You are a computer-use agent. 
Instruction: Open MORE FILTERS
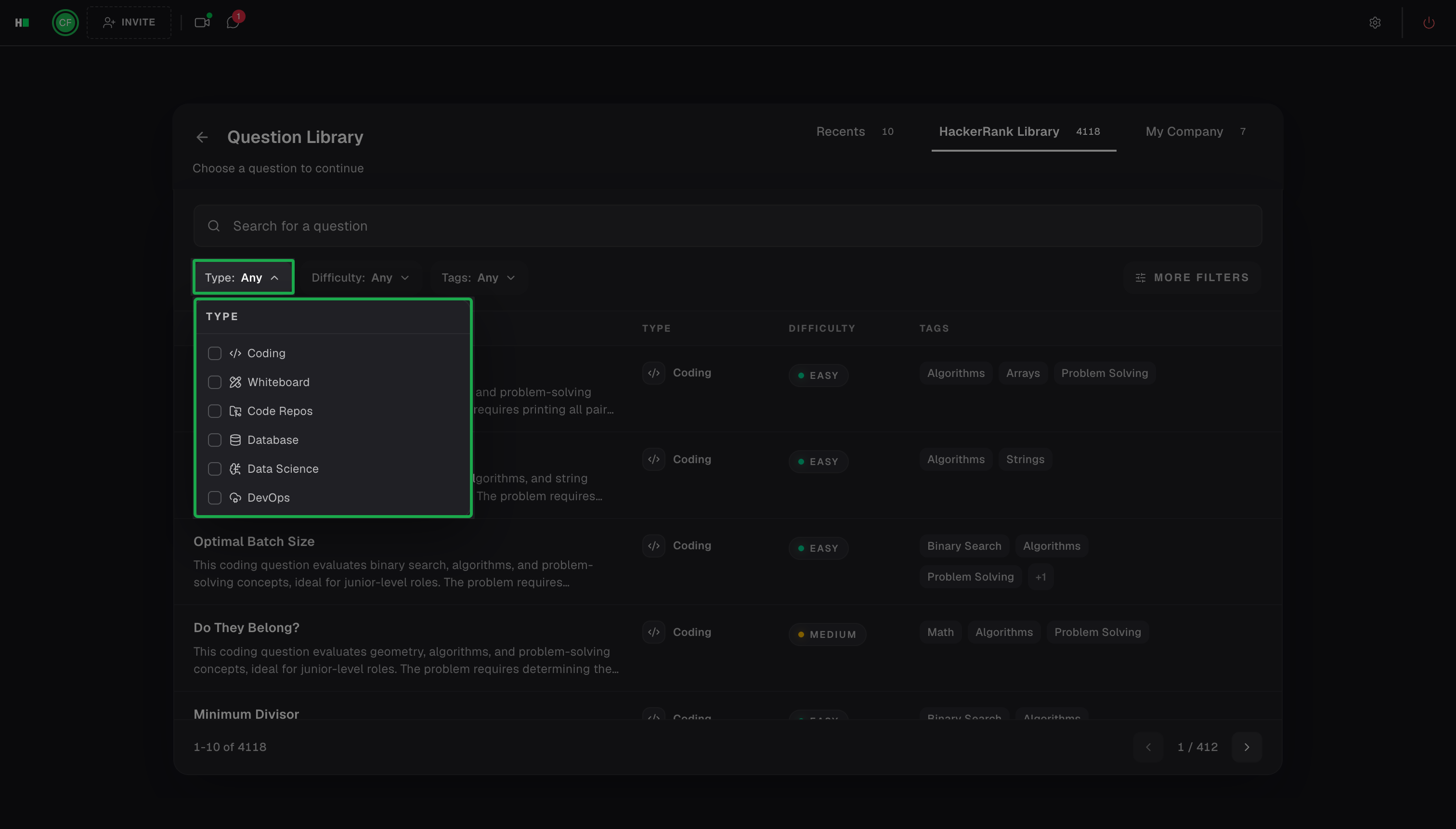coord(1192,278)
